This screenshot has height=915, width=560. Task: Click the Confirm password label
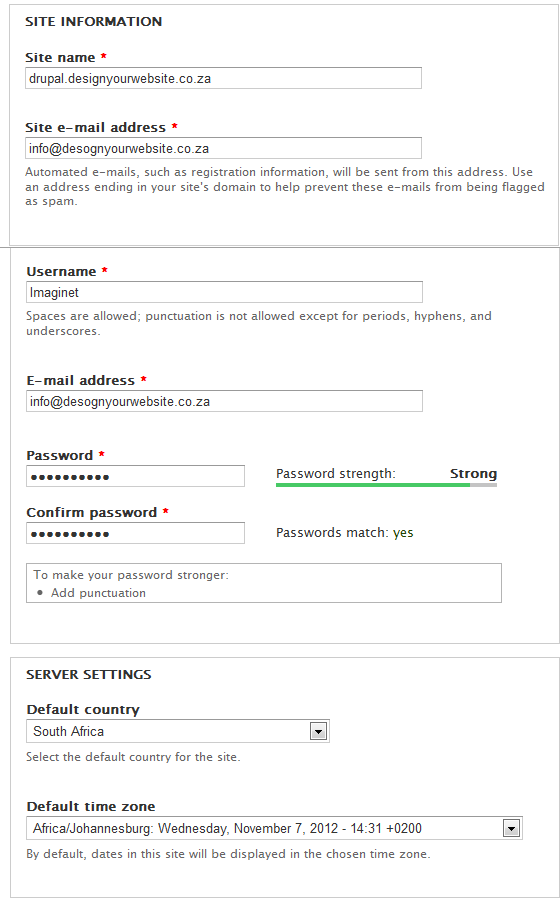(92, 512)
